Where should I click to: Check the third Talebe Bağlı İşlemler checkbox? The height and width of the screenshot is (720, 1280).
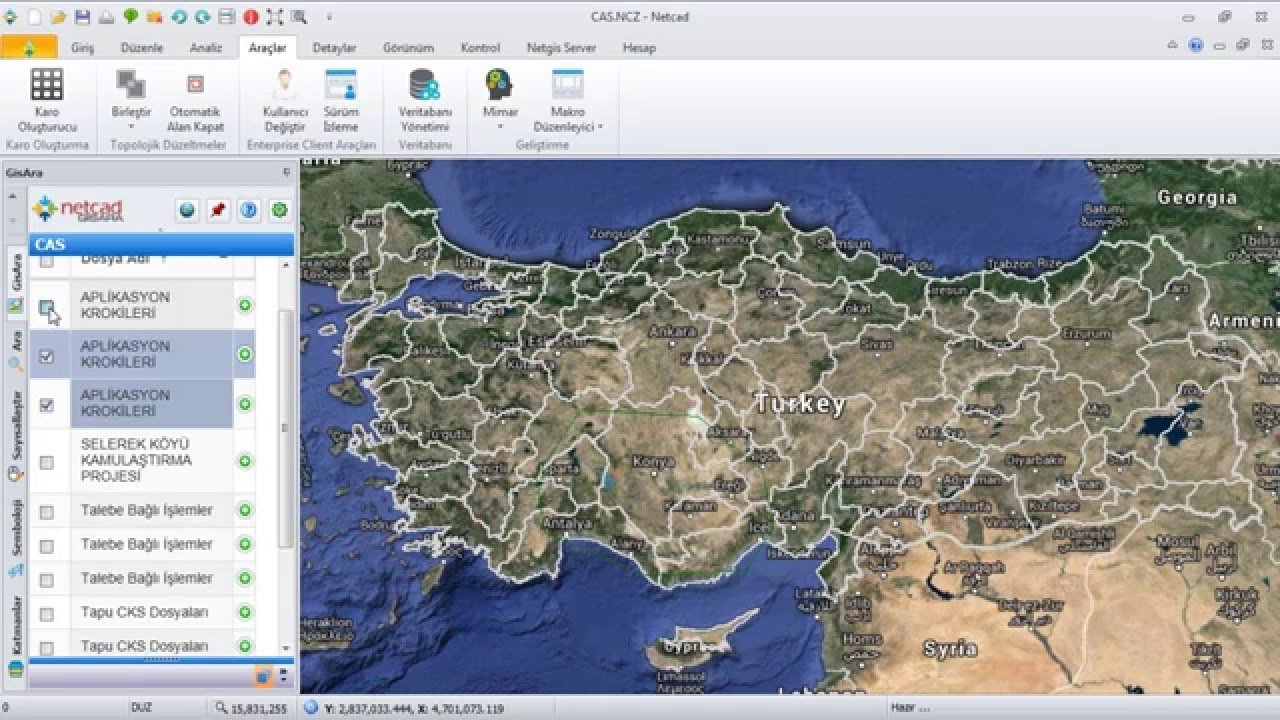click(47, 580)
